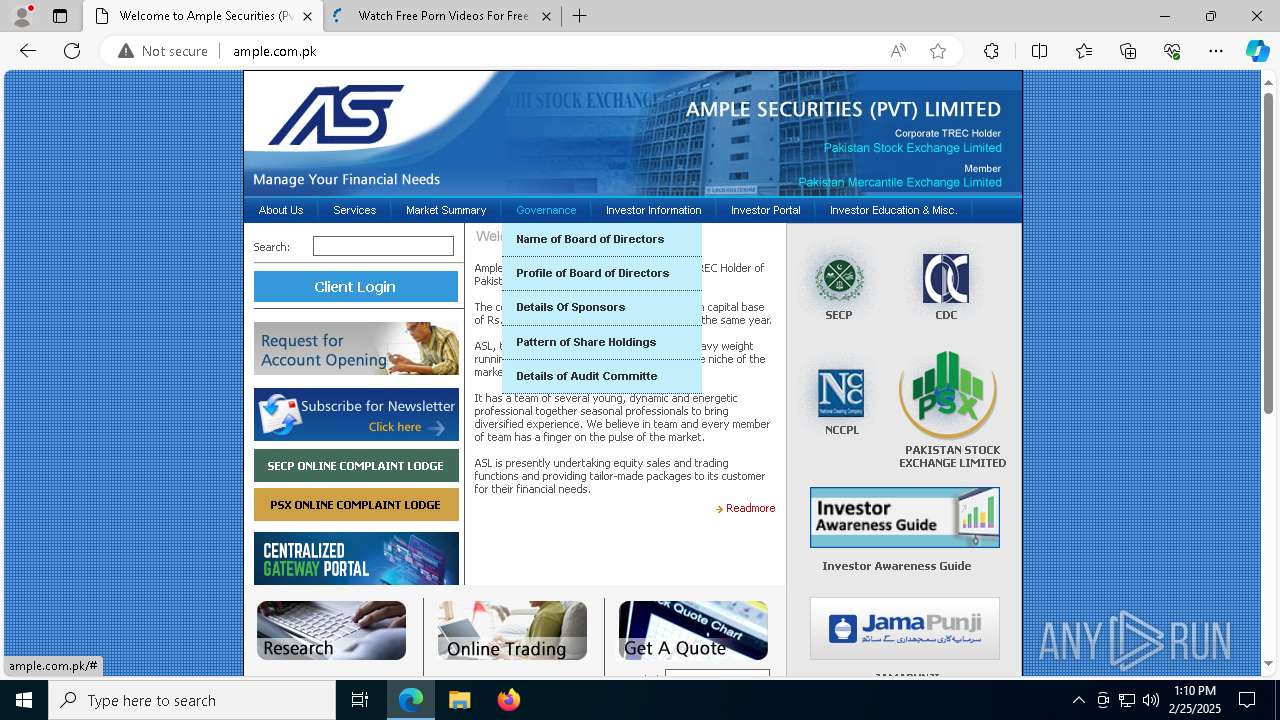This screenshot has width=1280, height=720.
Task: Open the Investor Education & Misc. menu
Action: coord(893,210)
